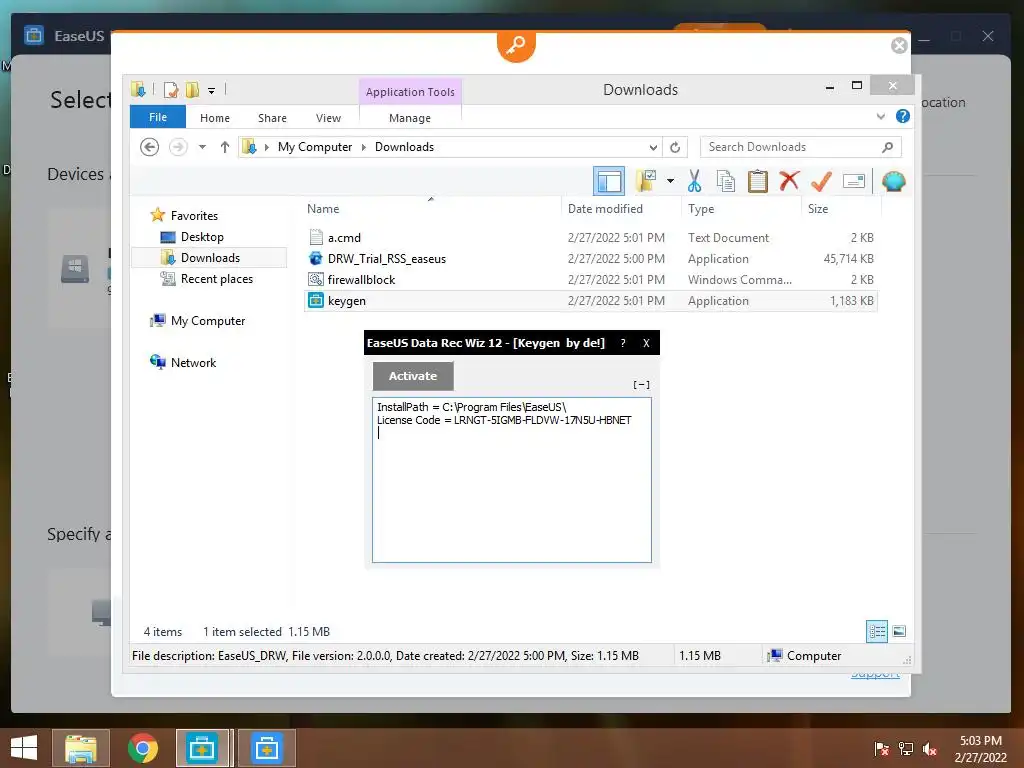The height and width of the screenshot is (768, 1024).
Task: Select Downloads in the navigation pane
Action: 209,257
